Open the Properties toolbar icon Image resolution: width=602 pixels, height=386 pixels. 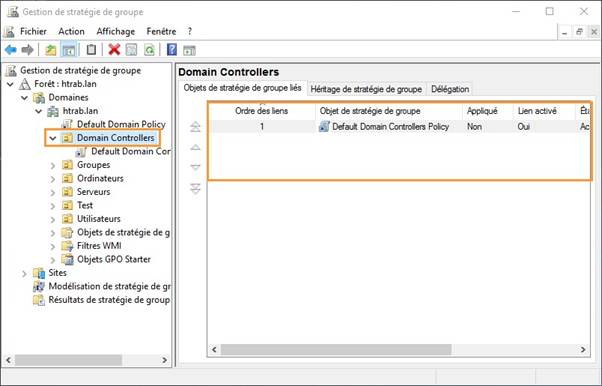131,50
